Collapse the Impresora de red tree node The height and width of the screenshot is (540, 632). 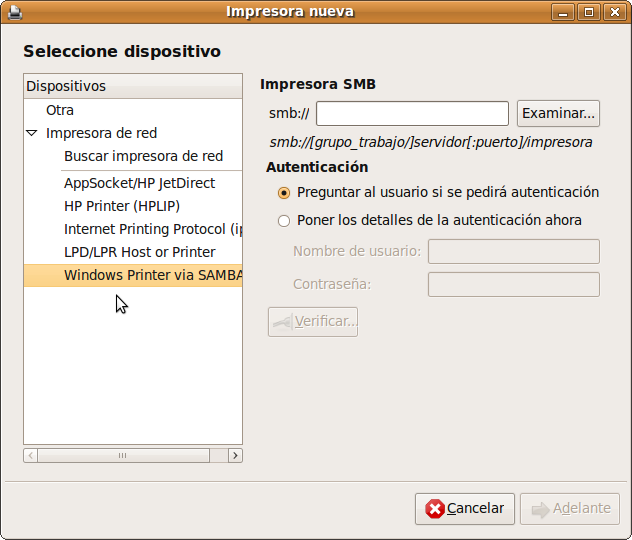click(32, 133)
